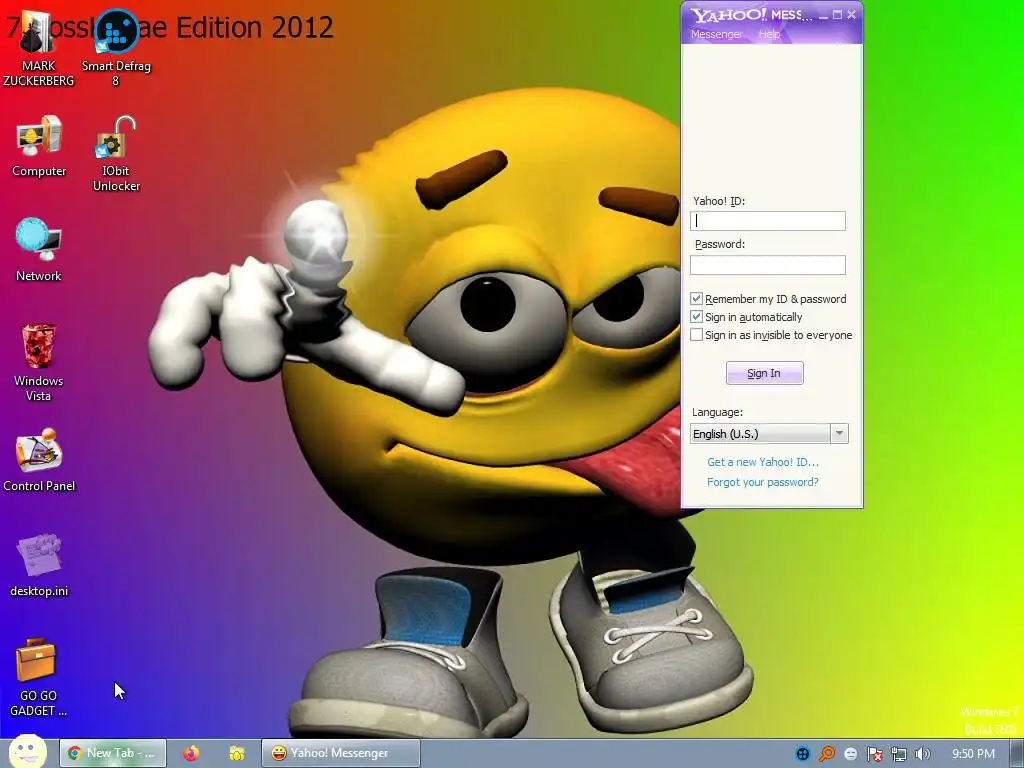This screenshot has height=768, width=1024.
Task: Select the Control Panel desktop icon
Action: pos(39,460)
